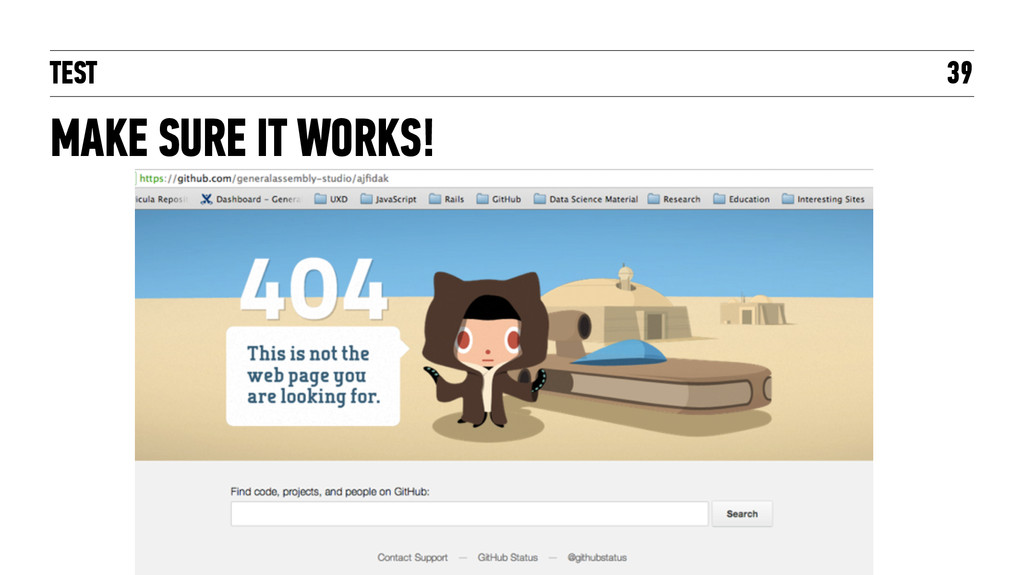The height and width of the screenshot is (575, 1024).
Task: Open the Education bookmarks folder
Action: (741, 199)
